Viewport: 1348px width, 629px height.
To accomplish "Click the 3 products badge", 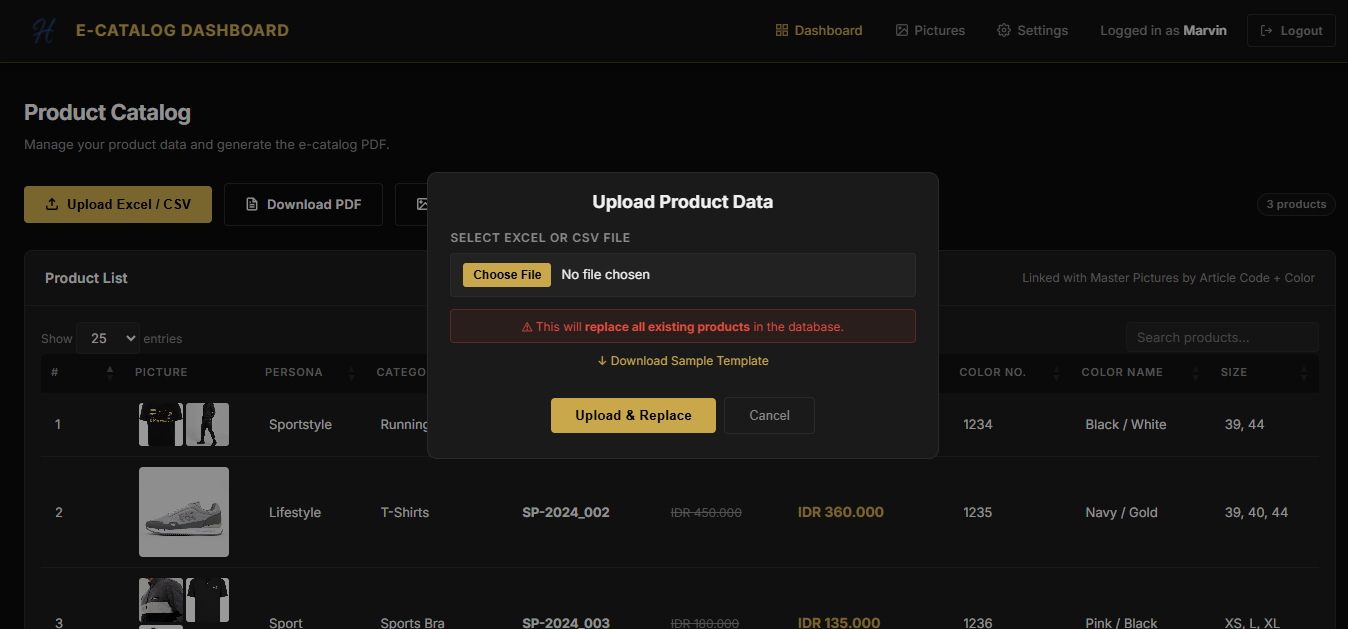I will (1296, 204).
